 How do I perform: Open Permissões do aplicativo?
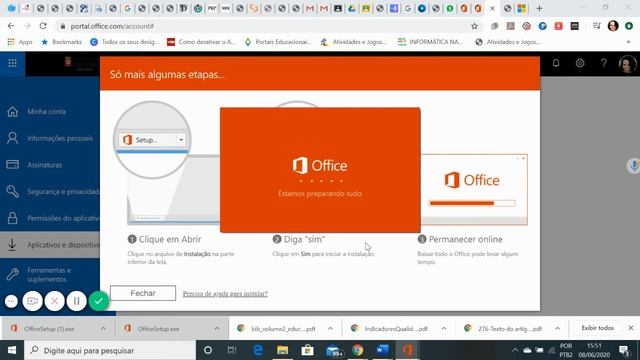pos(50,218)
